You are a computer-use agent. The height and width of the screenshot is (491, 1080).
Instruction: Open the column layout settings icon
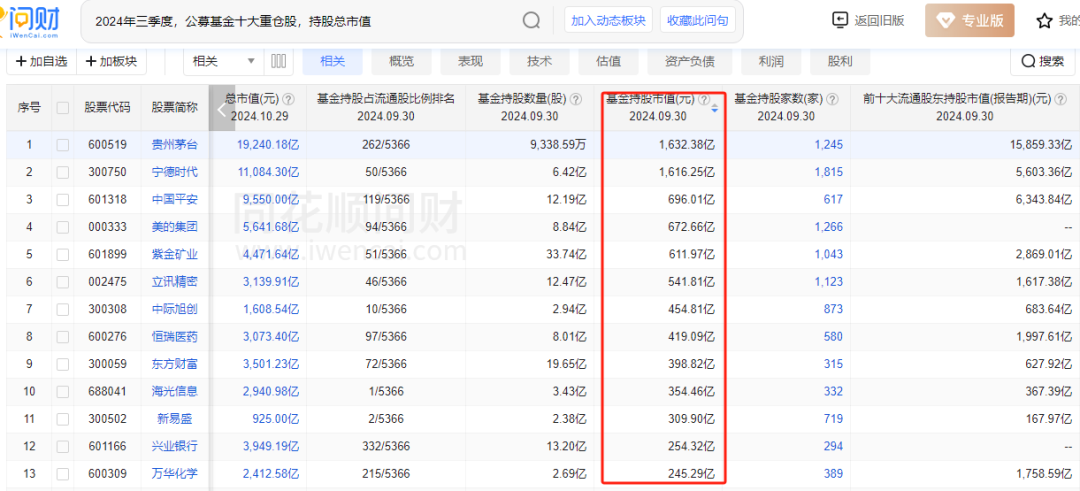[279, 61]
